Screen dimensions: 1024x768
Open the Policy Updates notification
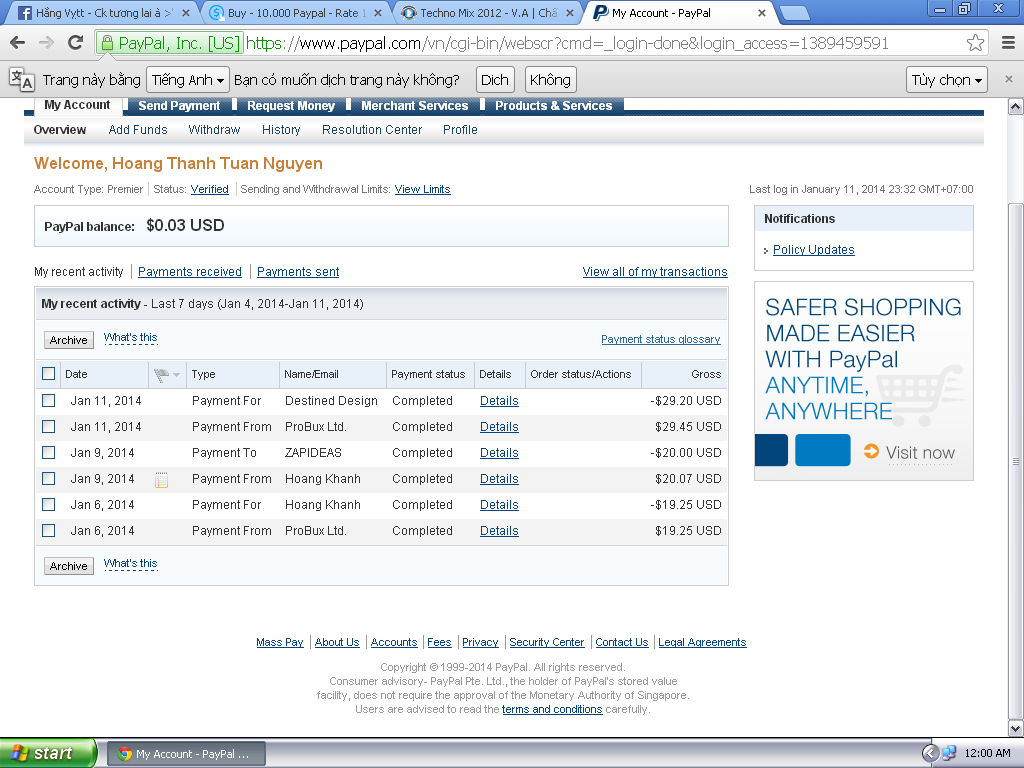(x=813, y=250)
